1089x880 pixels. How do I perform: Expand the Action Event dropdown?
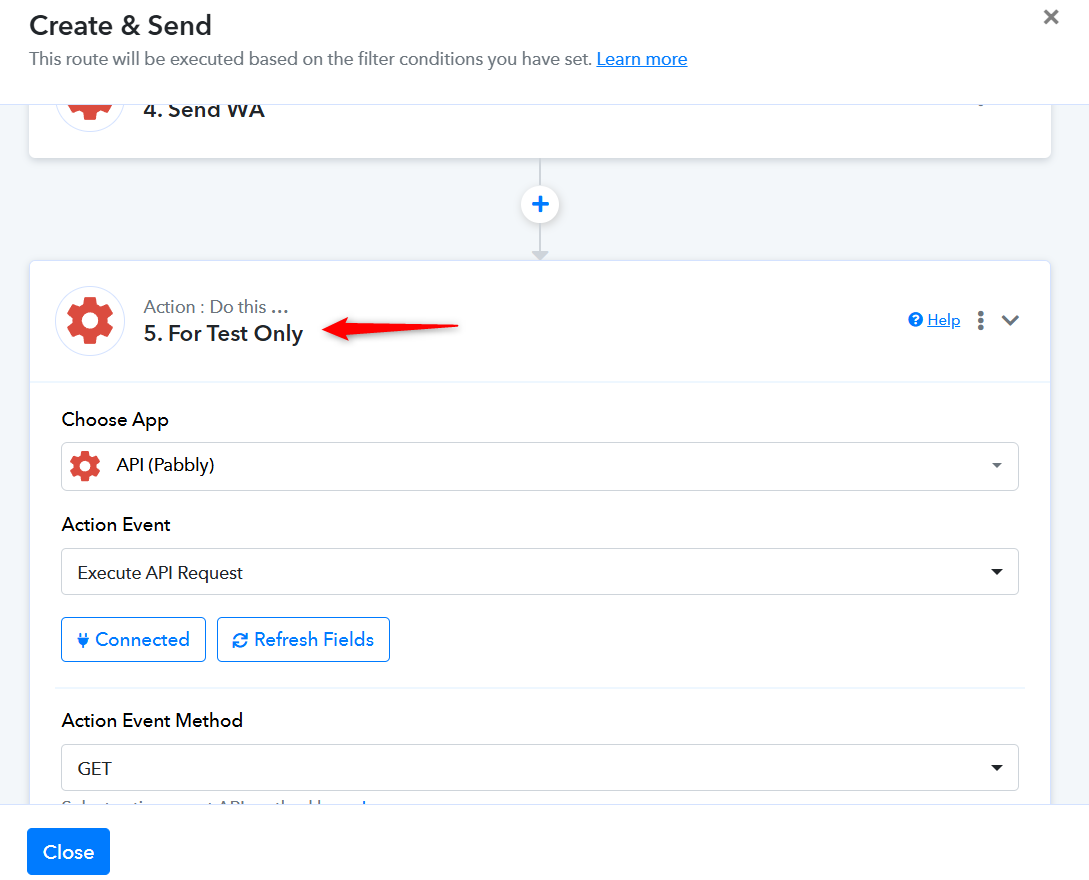point(996,572)
